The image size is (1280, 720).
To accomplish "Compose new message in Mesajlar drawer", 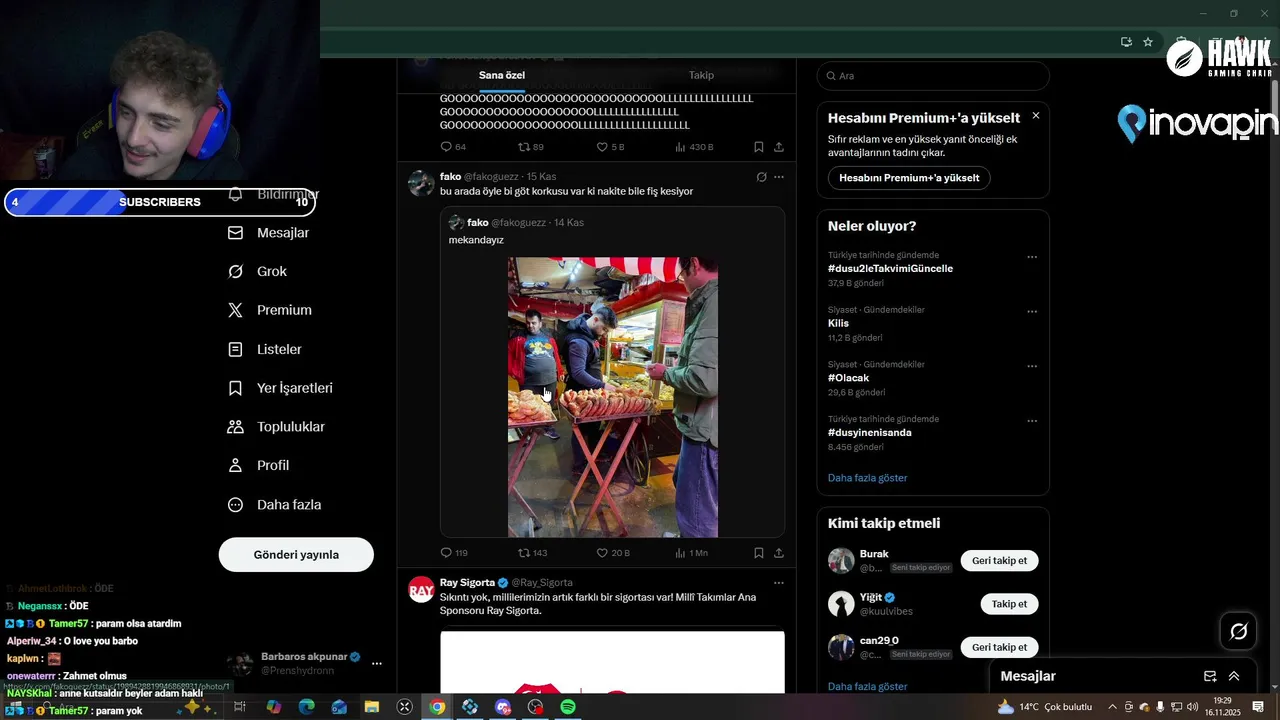I will point(1210,676).
